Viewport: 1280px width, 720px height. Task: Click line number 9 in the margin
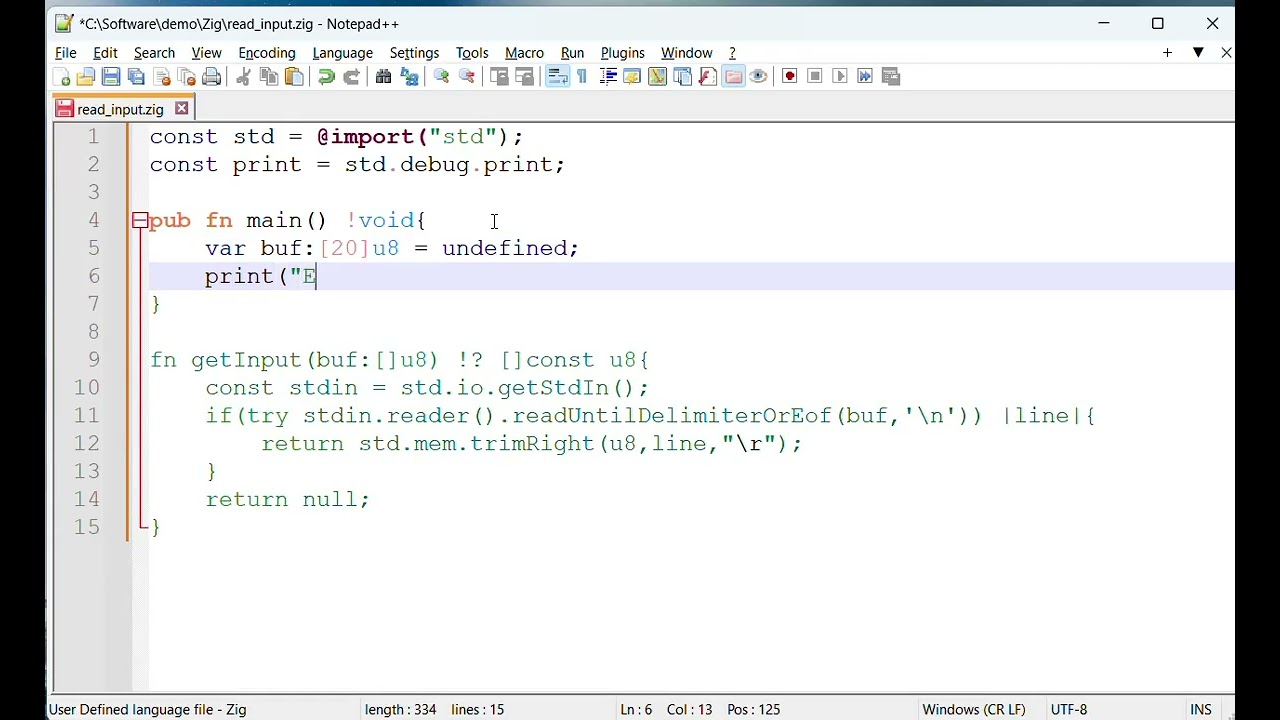tap(93, 360)
